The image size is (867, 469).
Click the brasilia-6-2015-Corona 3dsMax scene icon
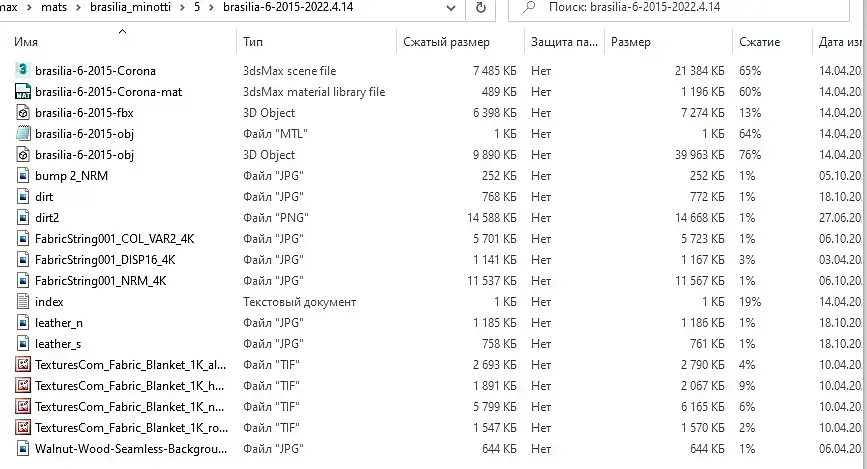coord(24,71)
